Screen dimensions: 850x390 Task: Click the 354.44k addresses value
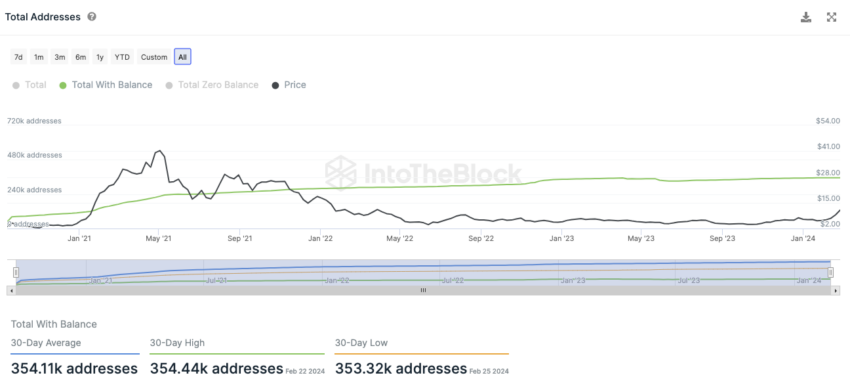tap(216, 369)
